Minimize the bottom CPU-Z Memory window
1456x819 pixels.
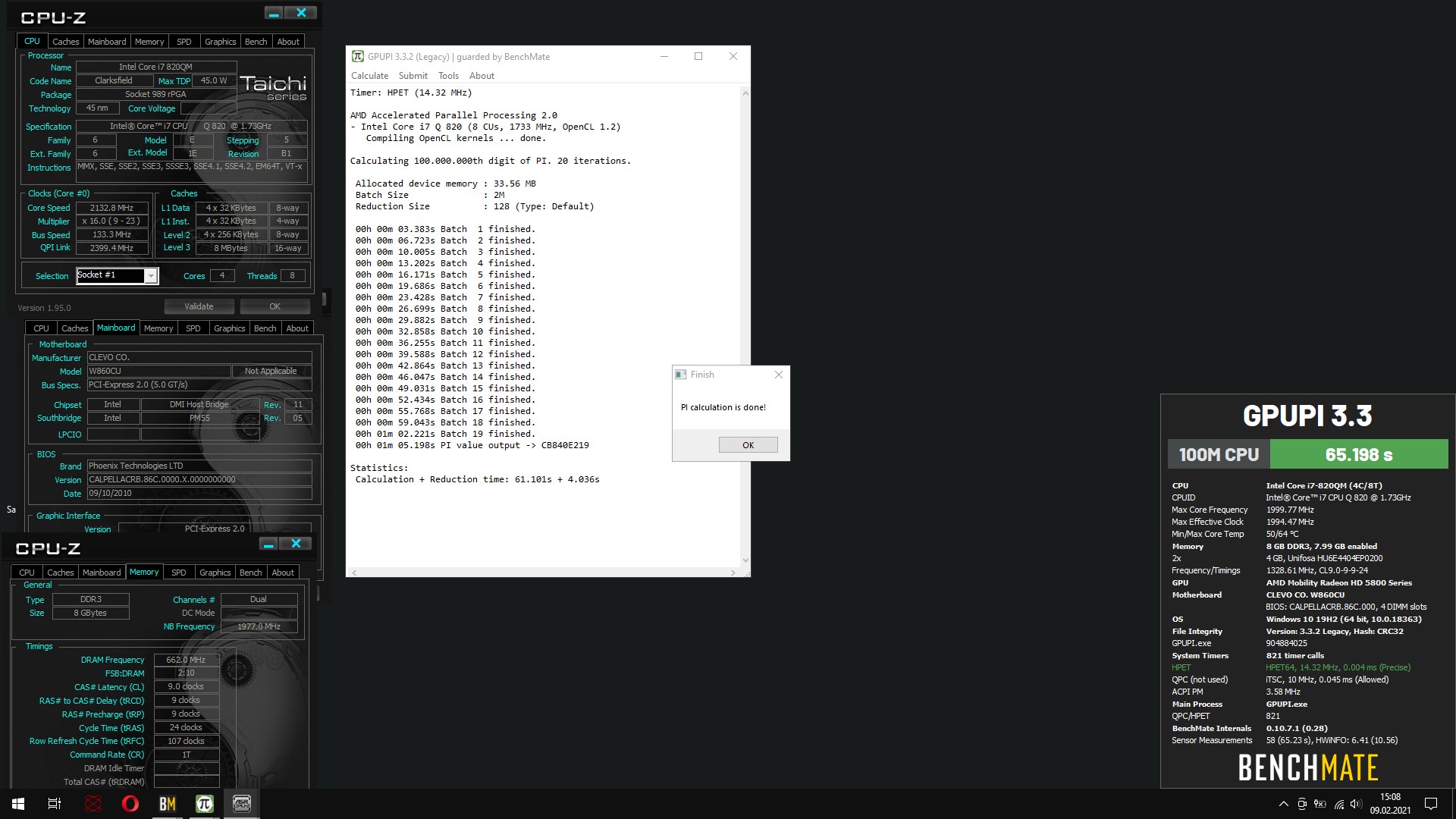tap(268, 544)
